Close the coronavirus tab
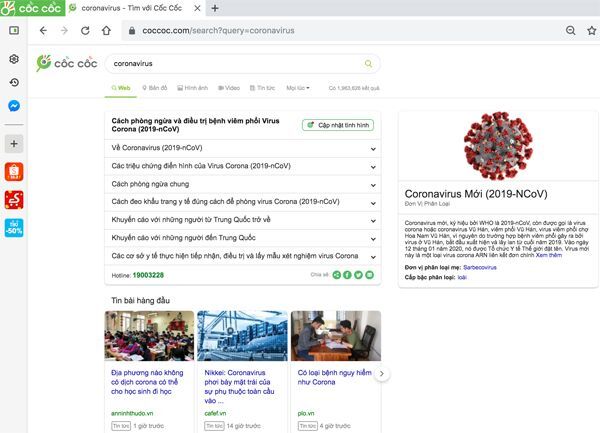This screenshot has width=600, height=433. pyautogui.click(x=197, y=8)
